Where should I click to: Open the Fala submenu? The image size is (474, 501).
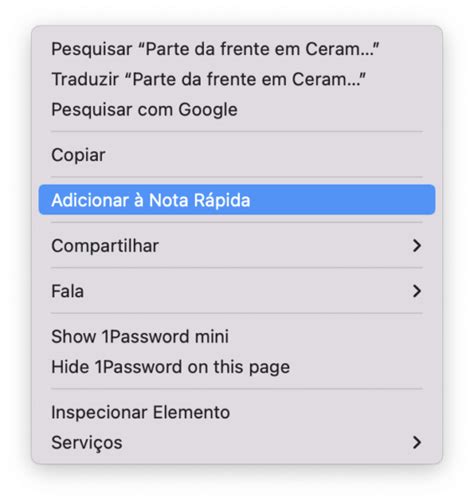click(237, 291)
